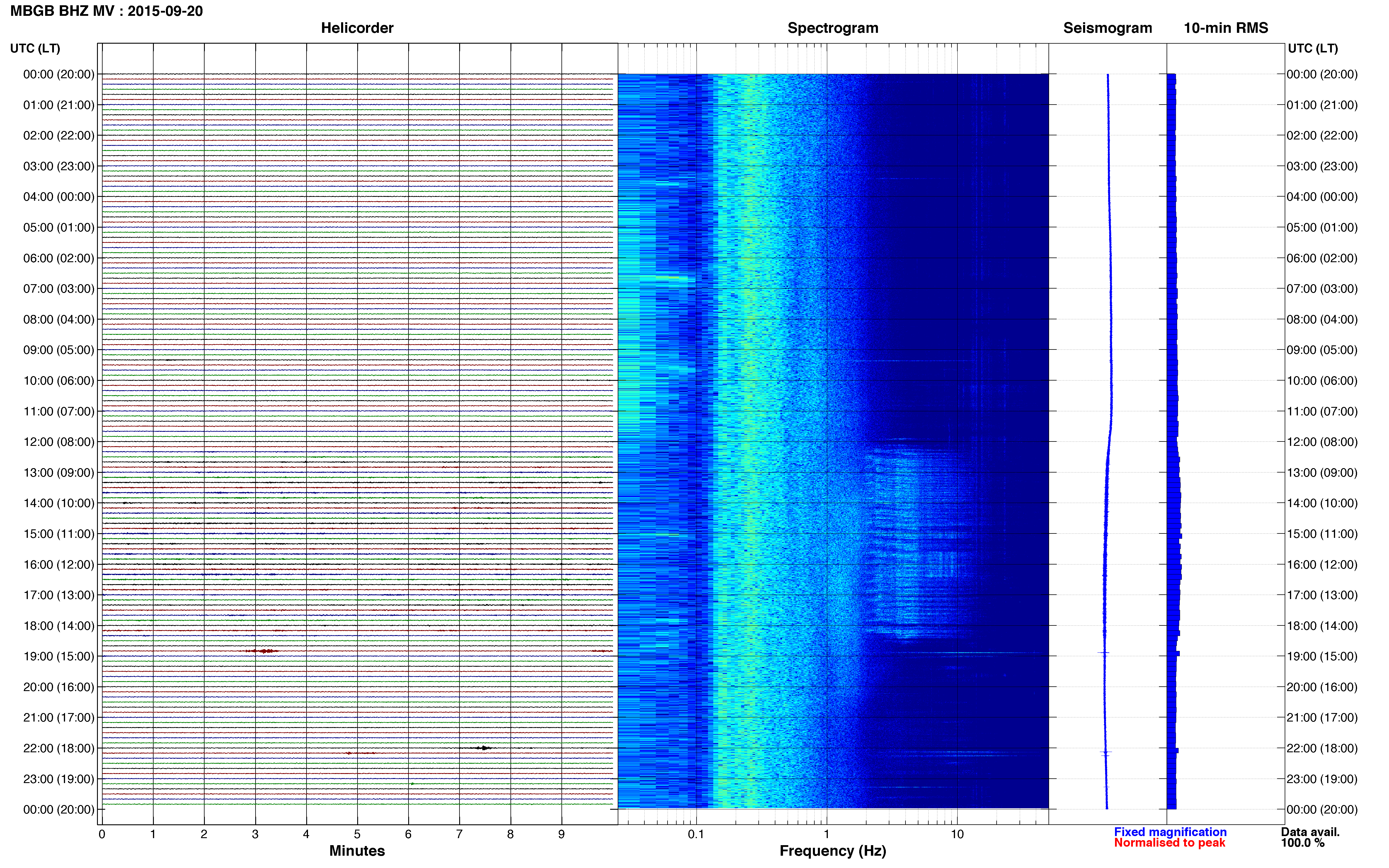Click the Frequency axis tick label '10'
This screenshot has height=868, width=1389.
pos(957,834)
